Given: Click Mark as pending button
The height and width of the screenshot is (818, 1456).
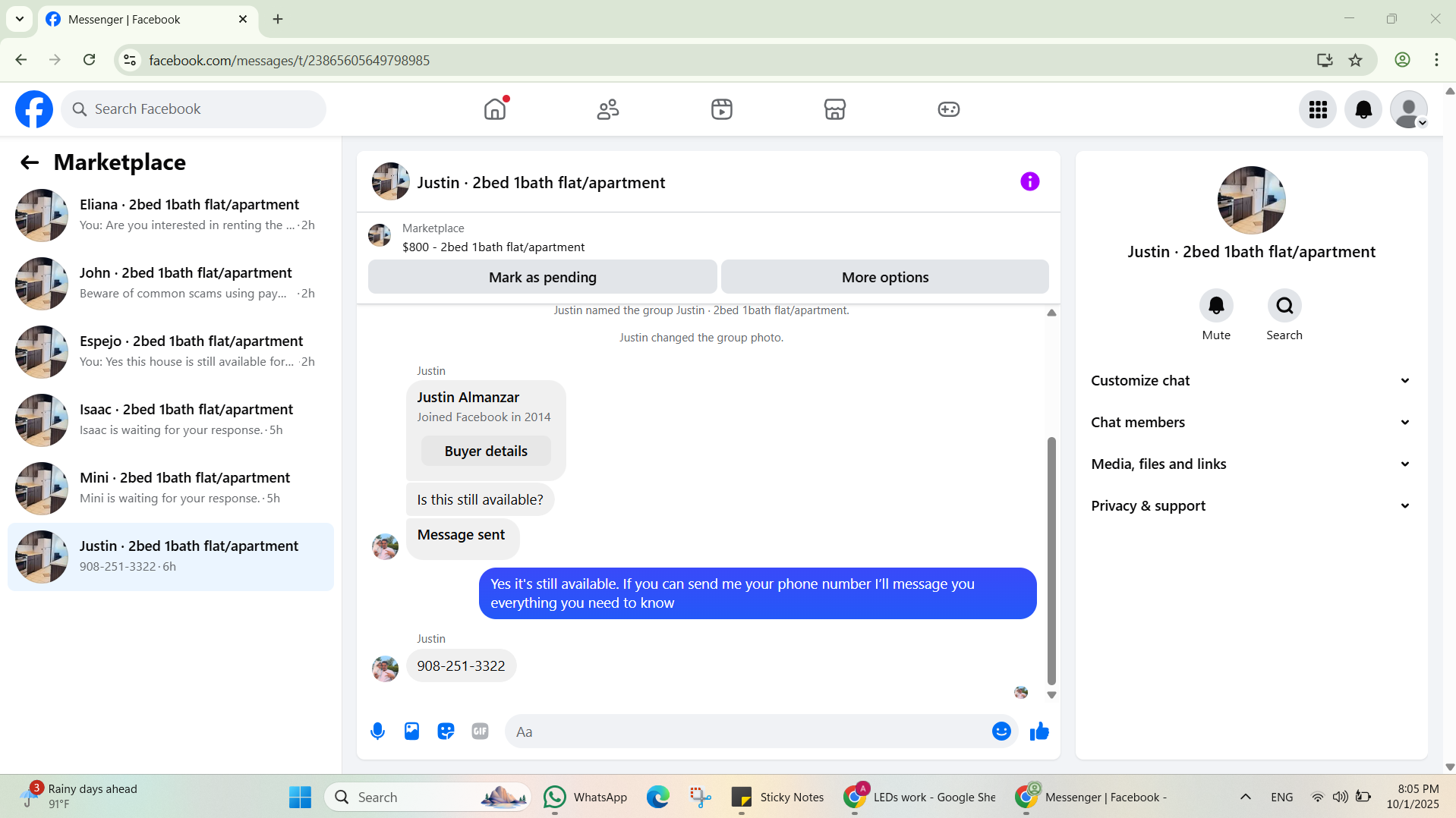Looking at the screenshot, I should click(543, 277).
